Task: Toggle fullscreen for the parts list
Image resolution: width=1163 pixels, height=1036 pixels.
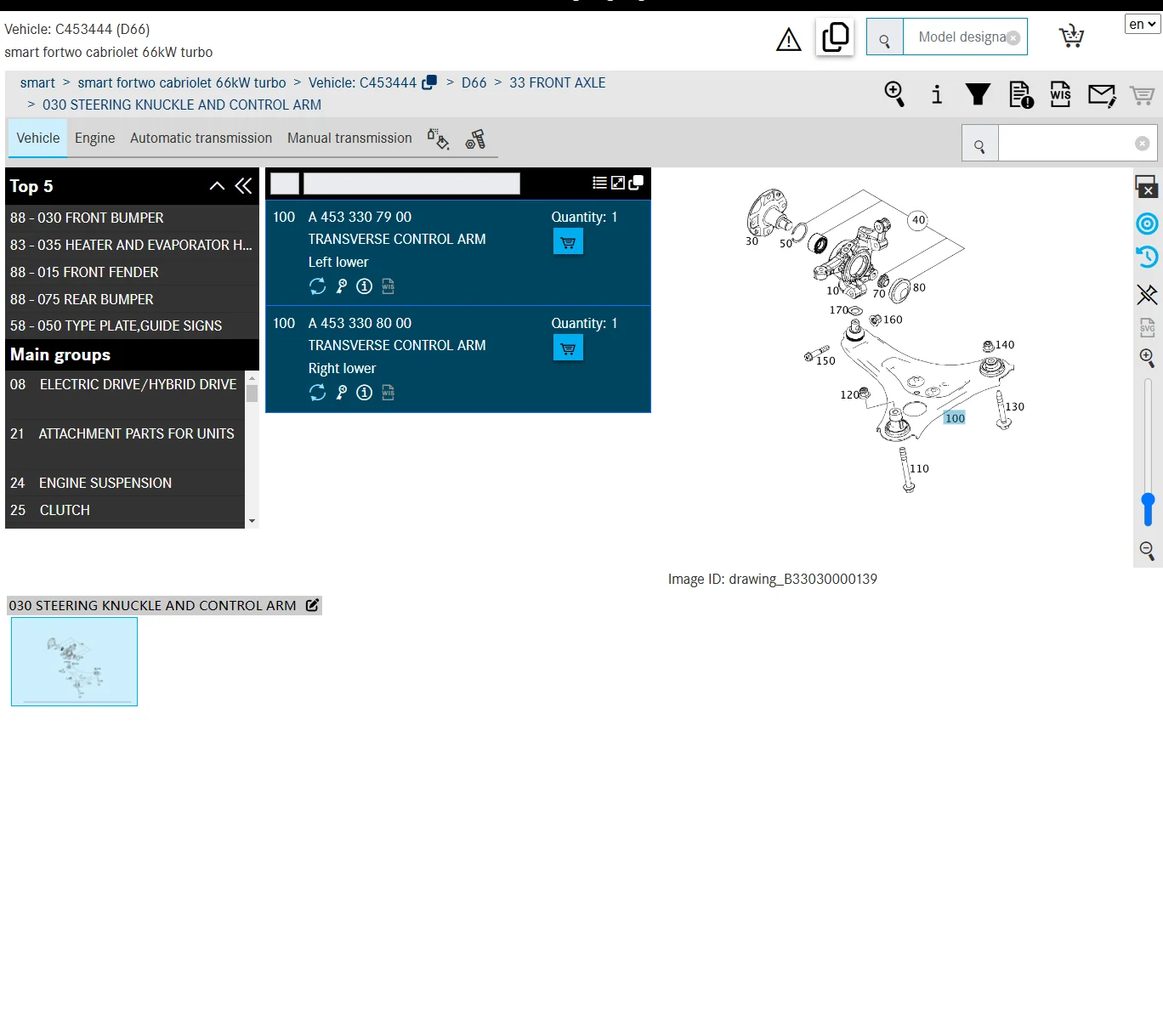Action: coord(618,183)
